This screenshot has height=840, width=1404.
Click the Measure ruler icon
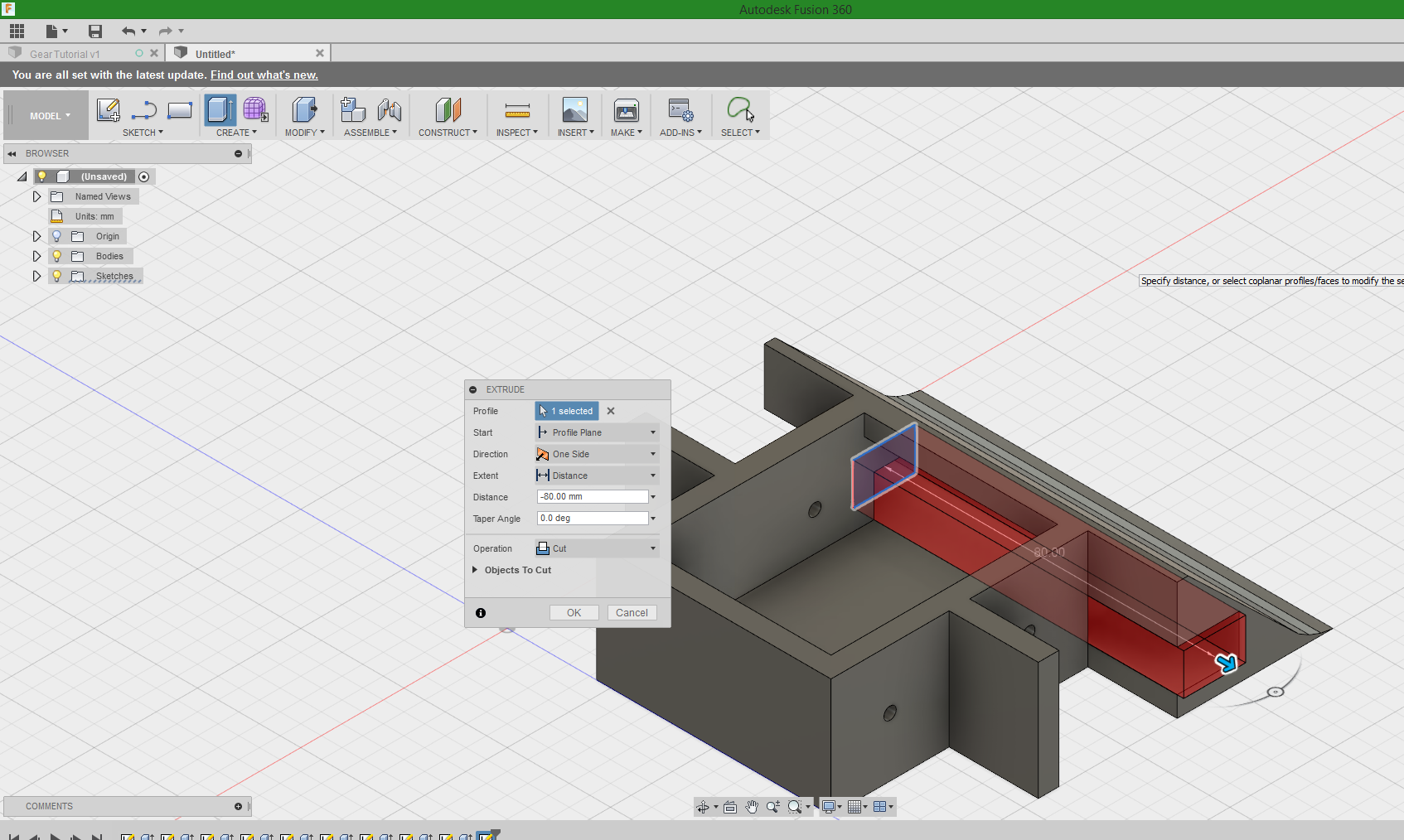point(517,109)
